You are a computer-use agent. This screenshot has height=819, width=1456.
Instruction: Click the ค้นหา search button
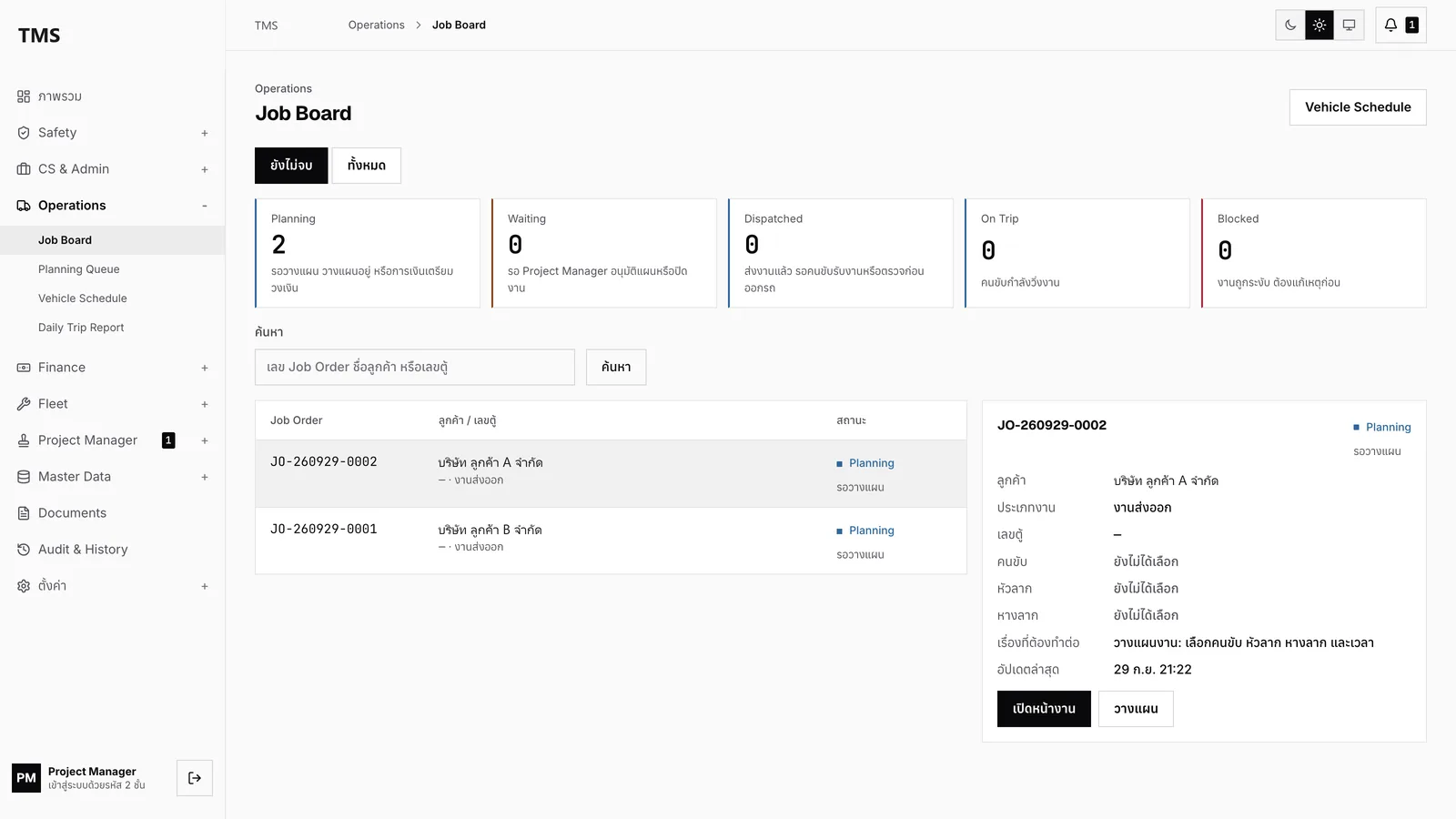pos(616,368)
